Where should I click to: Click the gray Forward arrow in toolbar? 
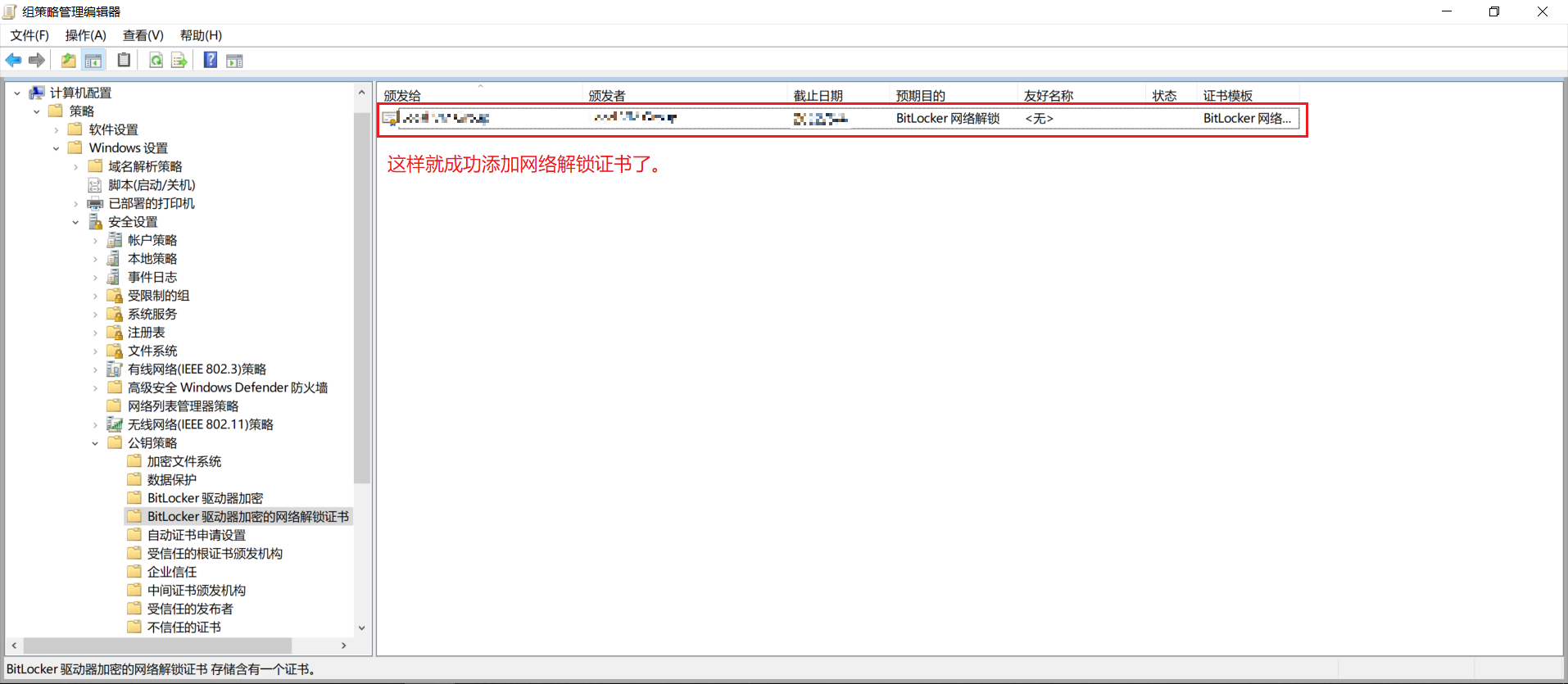[37, 60]
